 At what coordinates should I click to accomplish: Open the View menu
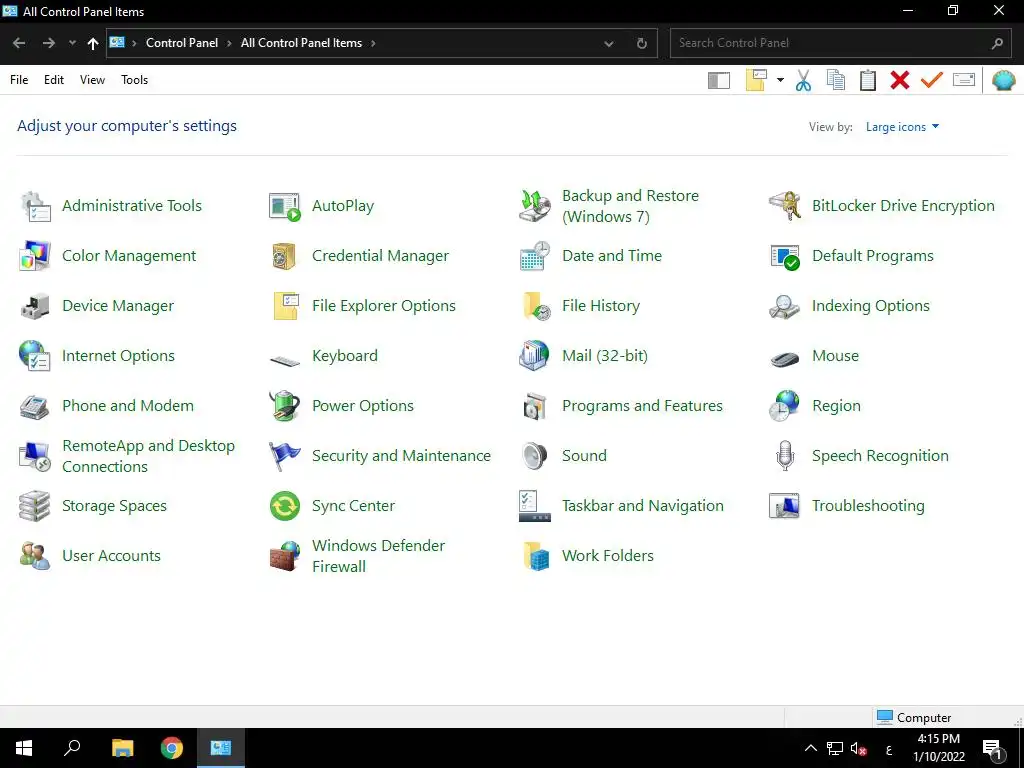coord(92,80)
